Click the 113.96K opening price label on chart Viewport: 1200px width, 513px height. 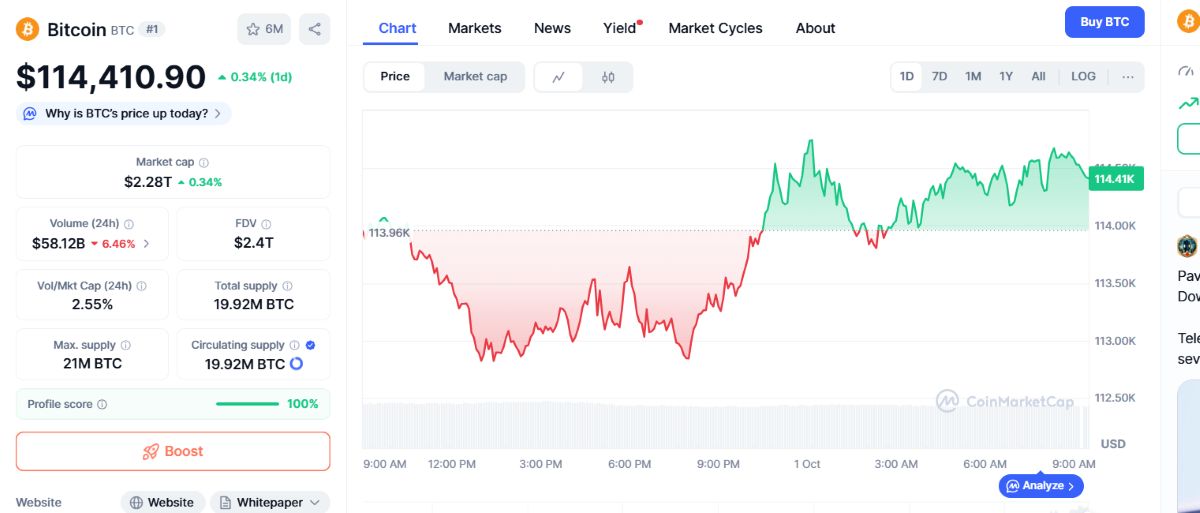click(x=389, y=232)
